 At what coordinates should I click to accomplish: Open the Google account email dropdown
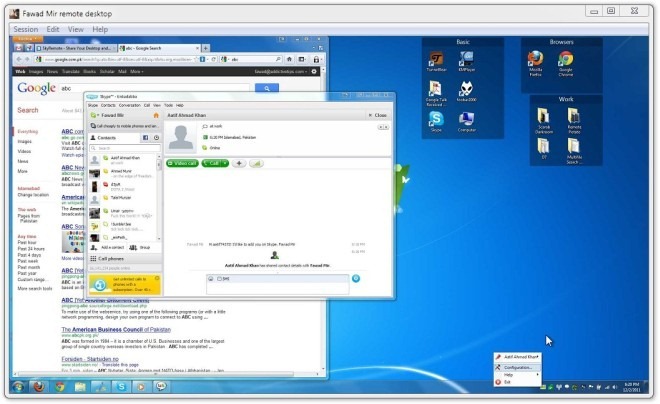280,72
